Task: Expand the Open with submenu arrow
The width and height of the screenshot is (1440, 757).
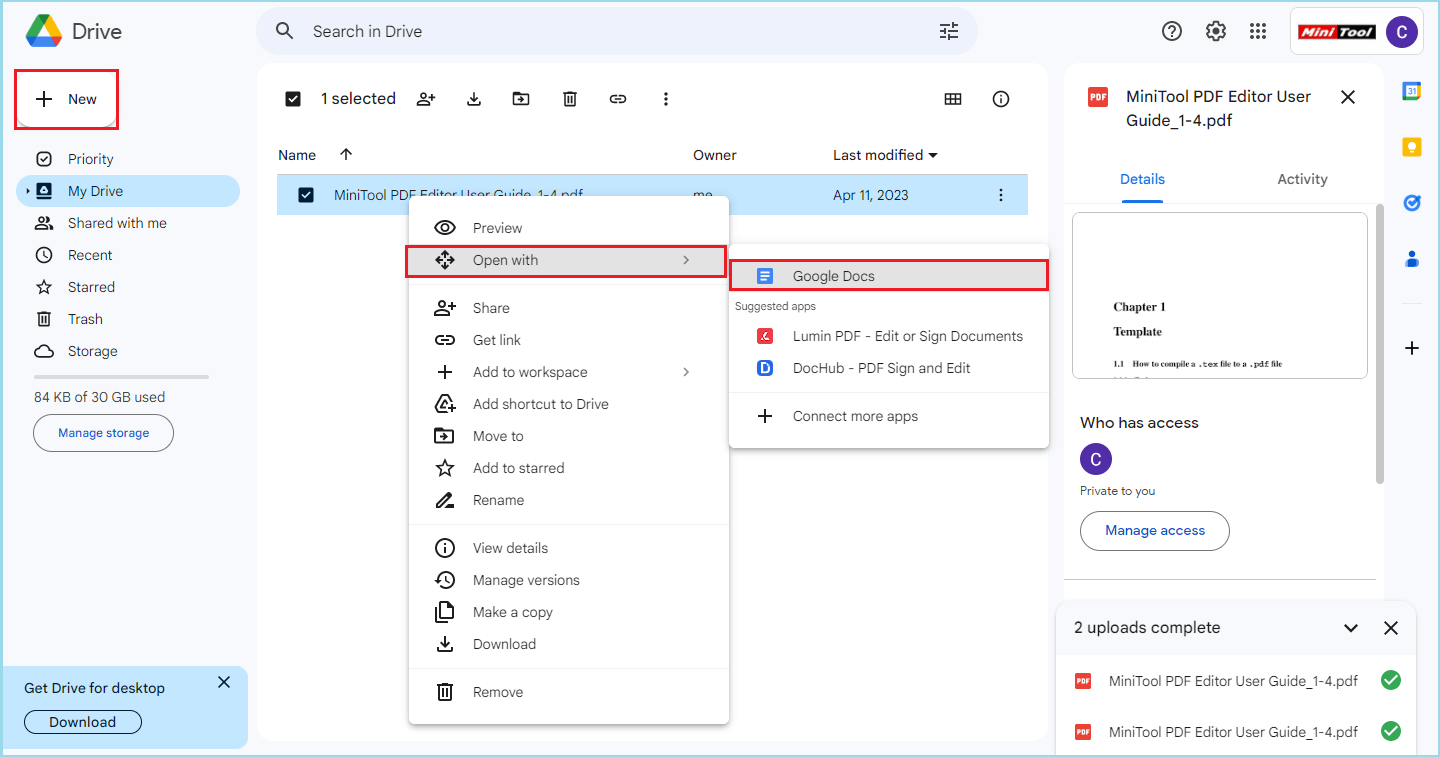Action: coord(686,260)
